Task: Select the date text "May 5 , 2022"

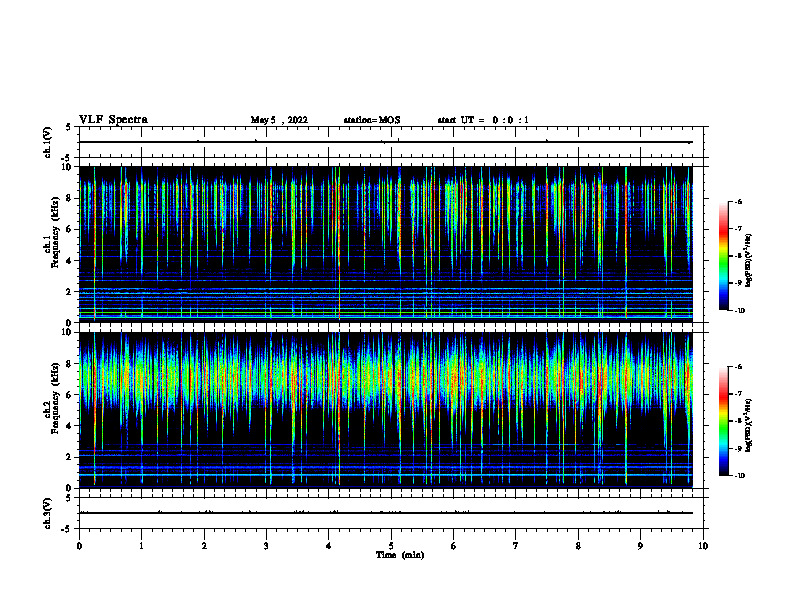Action: (x=279, y=120)
